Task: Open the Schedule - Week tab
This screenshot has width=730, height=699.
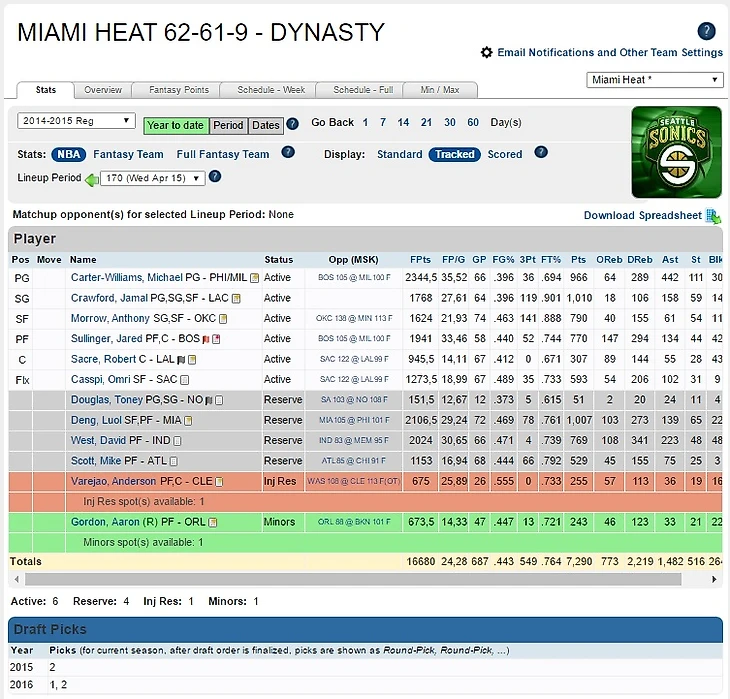Action: [271, 90]
